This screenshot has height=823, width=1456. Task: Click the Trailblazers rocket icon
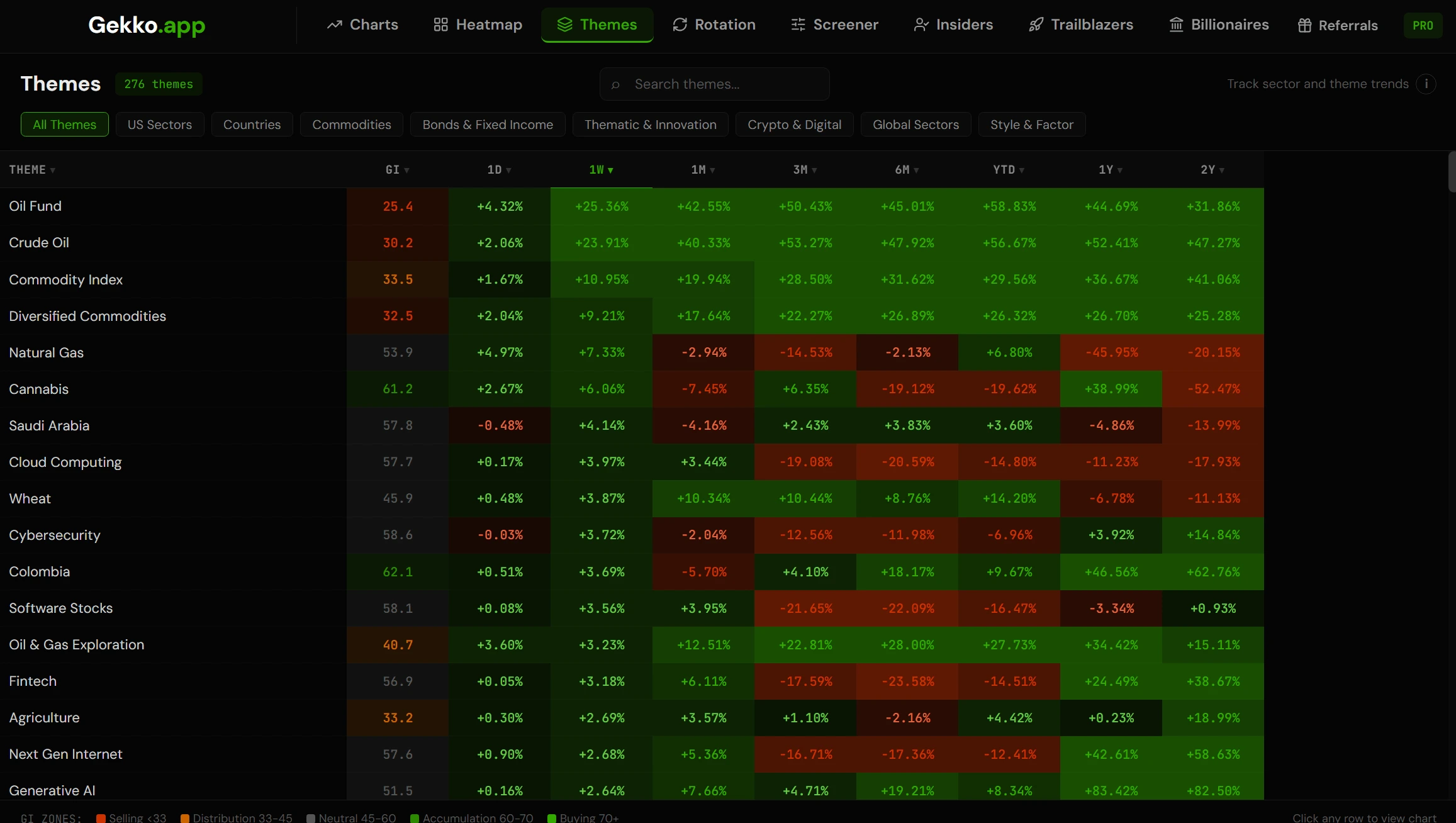(1036, 25)
